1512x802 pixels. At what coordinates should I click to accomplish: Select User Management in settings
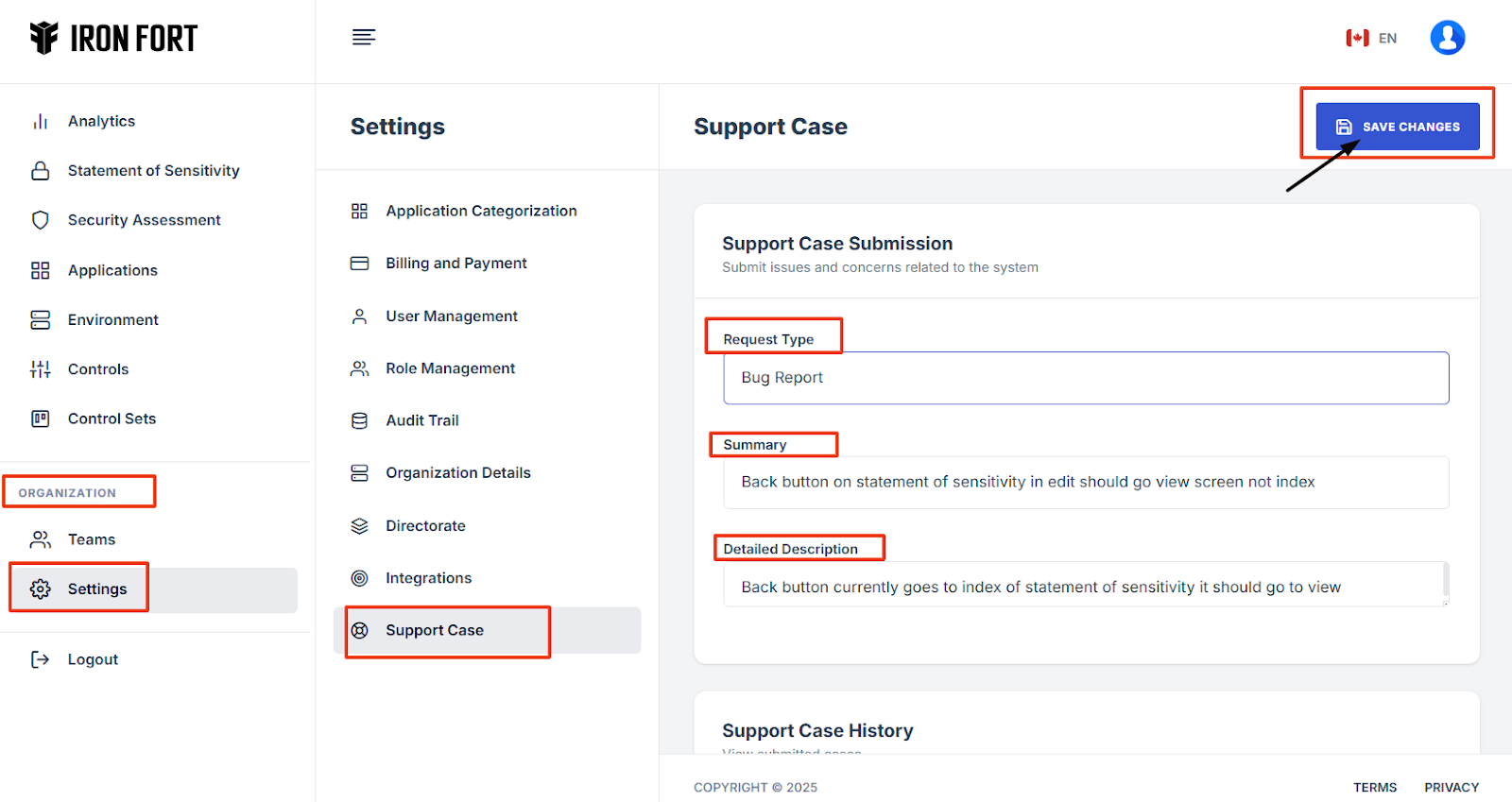pos(451,316)
